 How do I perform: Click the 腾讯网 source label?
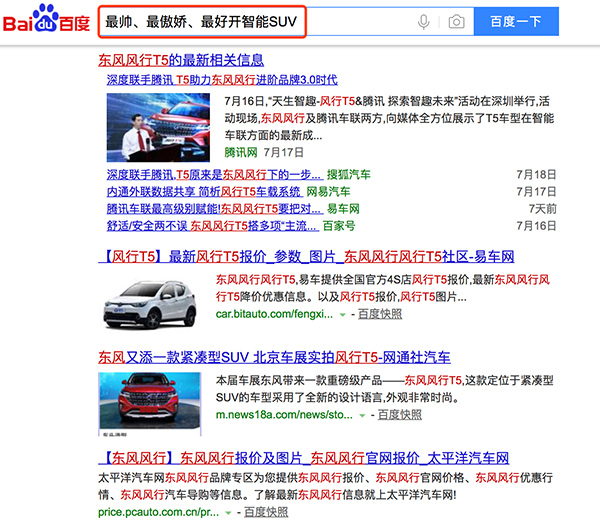tap(241, 152)
